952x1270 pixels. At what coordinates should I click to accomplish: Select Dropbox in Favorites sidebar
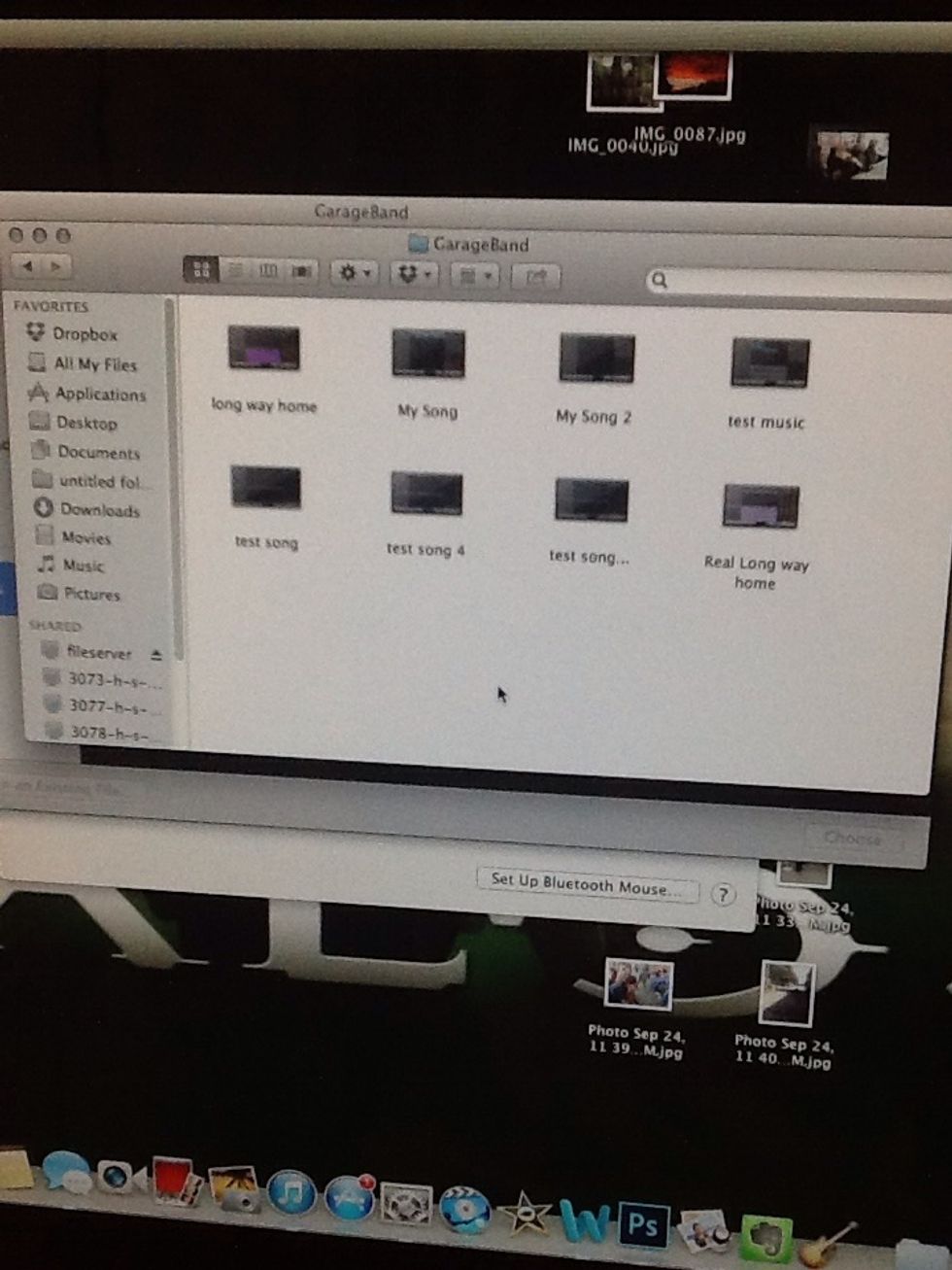pyautogui.click(x=84, y=334)
